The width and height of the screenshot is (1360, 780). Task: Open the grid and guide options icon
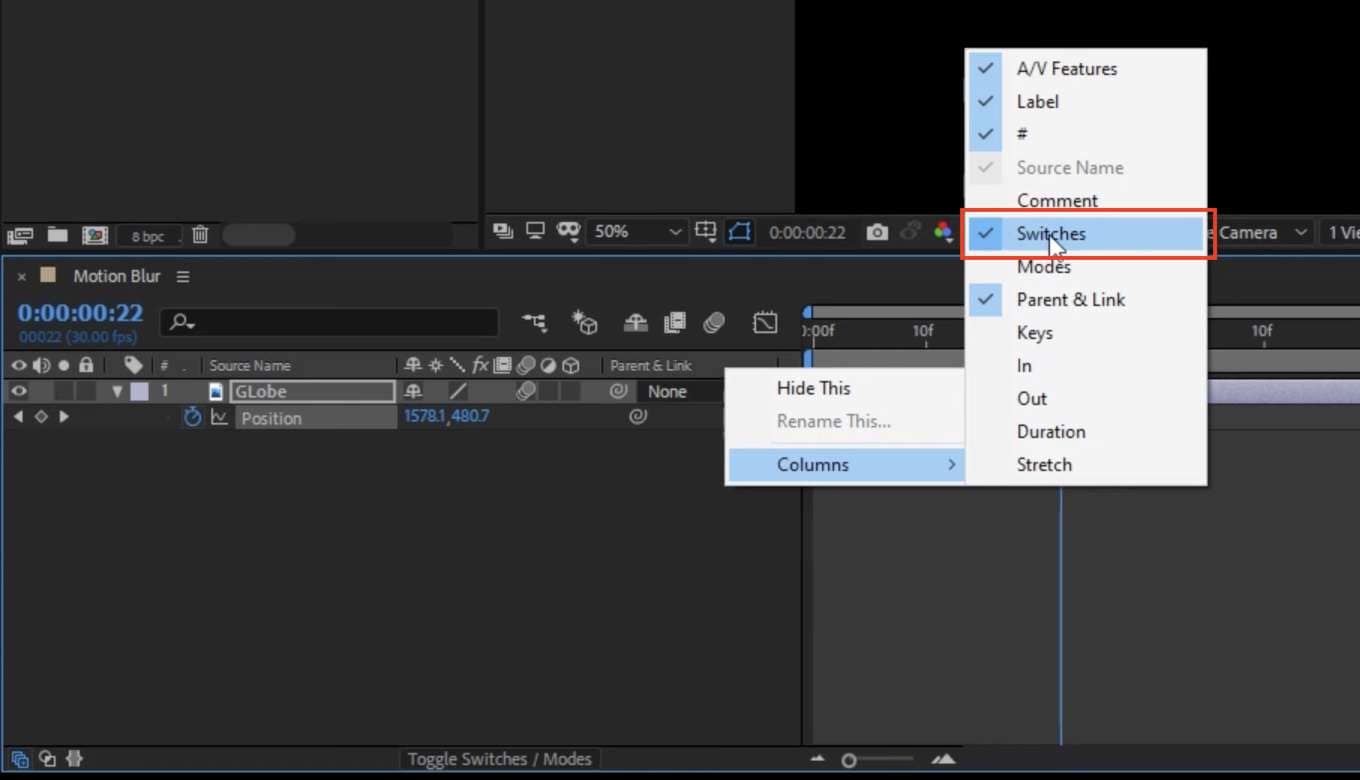(706, 232)
